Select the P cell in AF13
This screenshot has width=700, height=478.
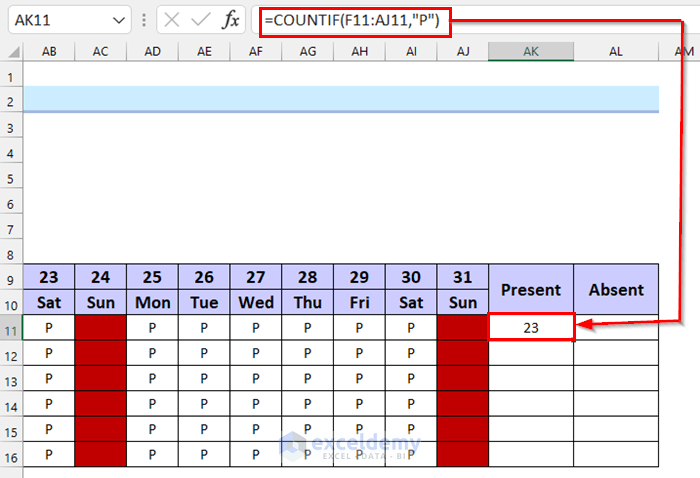(256, 378)
